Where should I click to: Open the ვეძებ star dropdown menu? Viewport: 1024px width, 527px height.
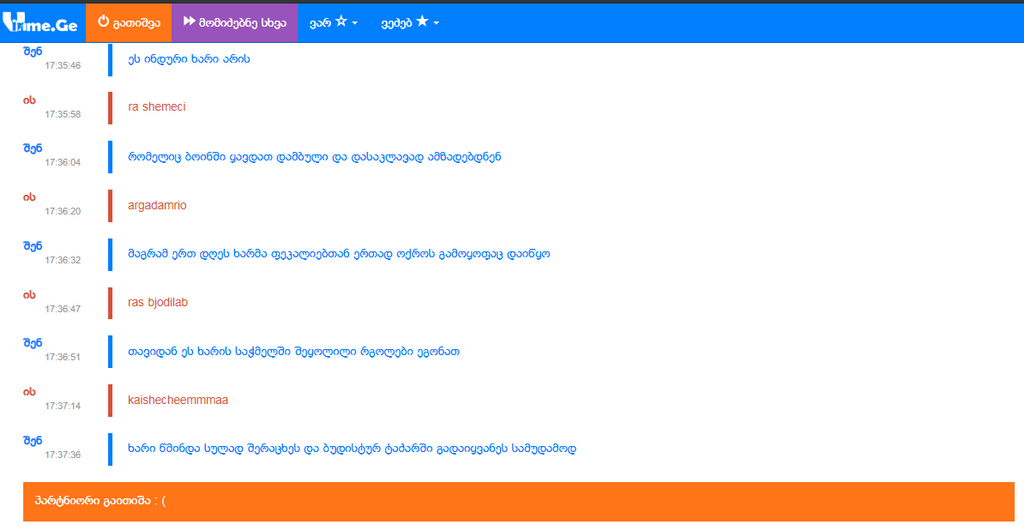point(410,23)
